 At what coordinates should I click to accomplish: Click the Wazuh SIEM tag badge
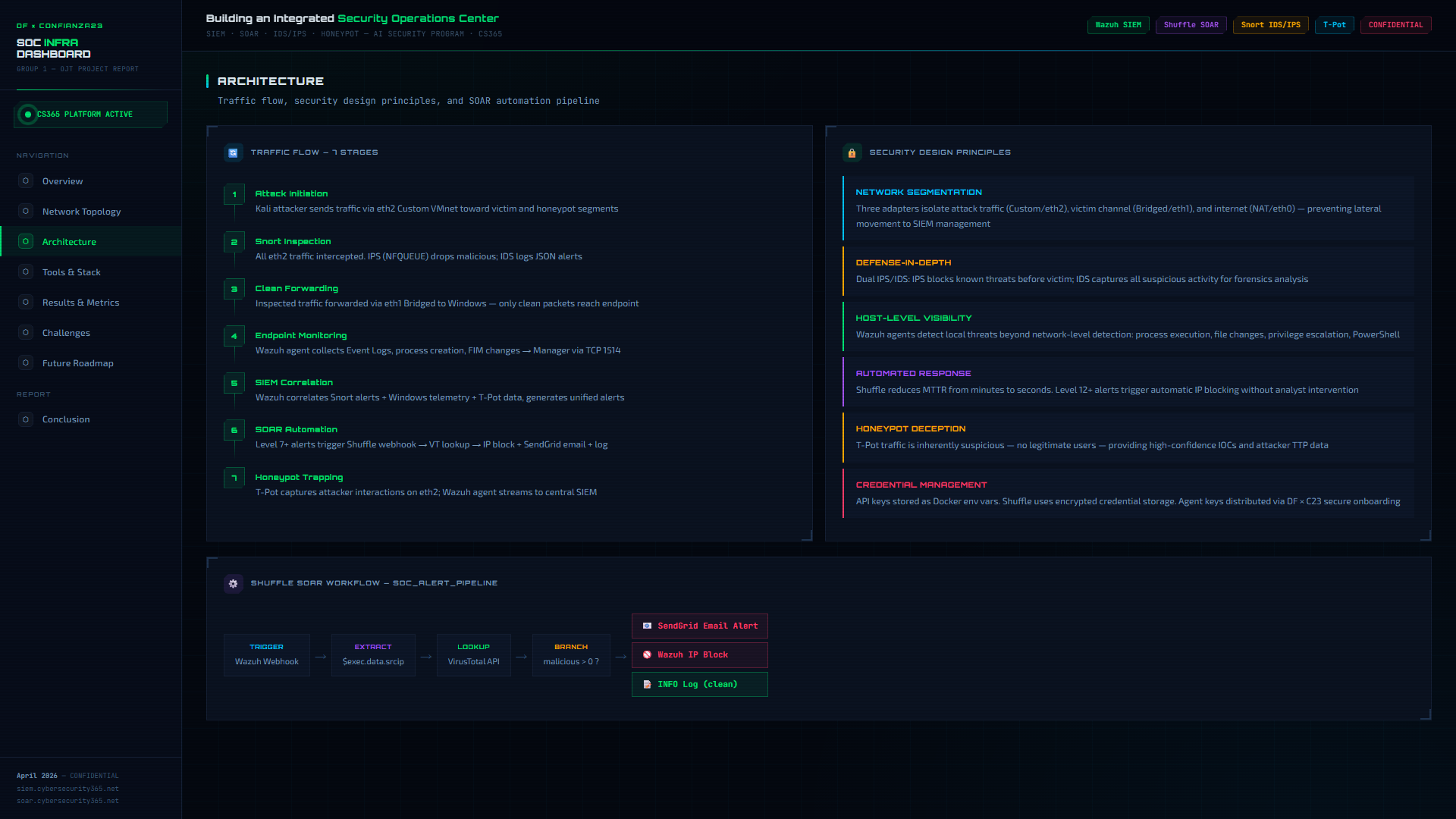(x=1118, y=25)
